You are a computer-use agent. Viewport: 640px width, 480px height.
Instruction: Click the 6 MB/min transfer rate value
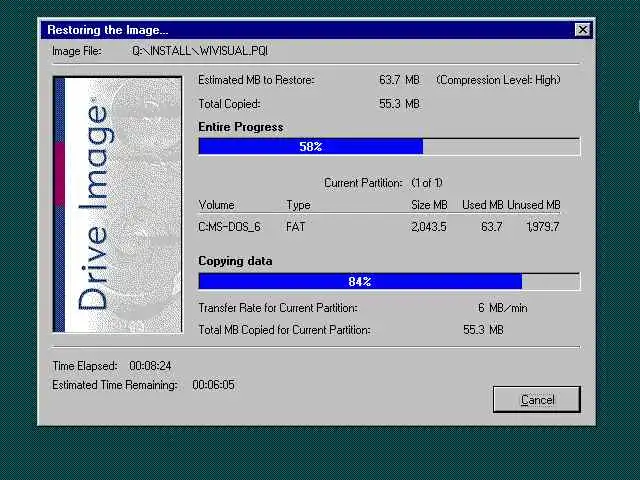(x=502, y=308)
